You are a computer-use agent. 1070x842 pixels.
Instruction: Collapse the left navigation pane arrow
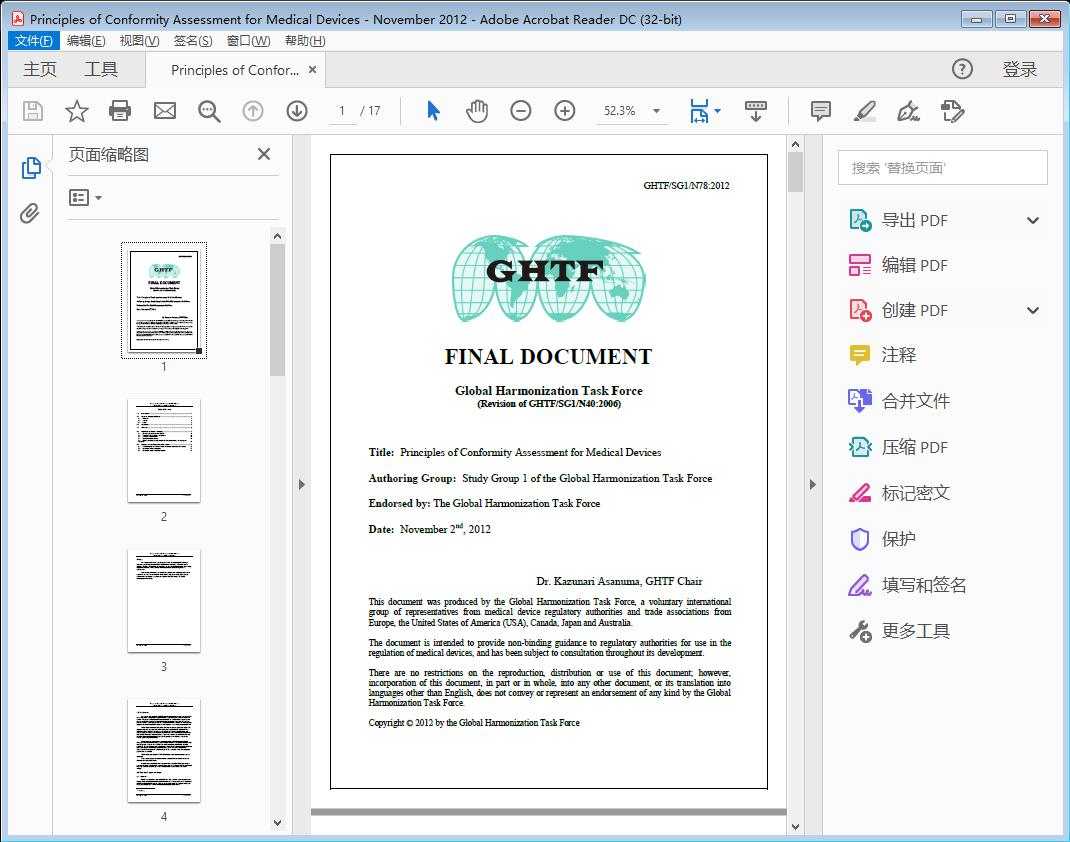tap(302, 484)
